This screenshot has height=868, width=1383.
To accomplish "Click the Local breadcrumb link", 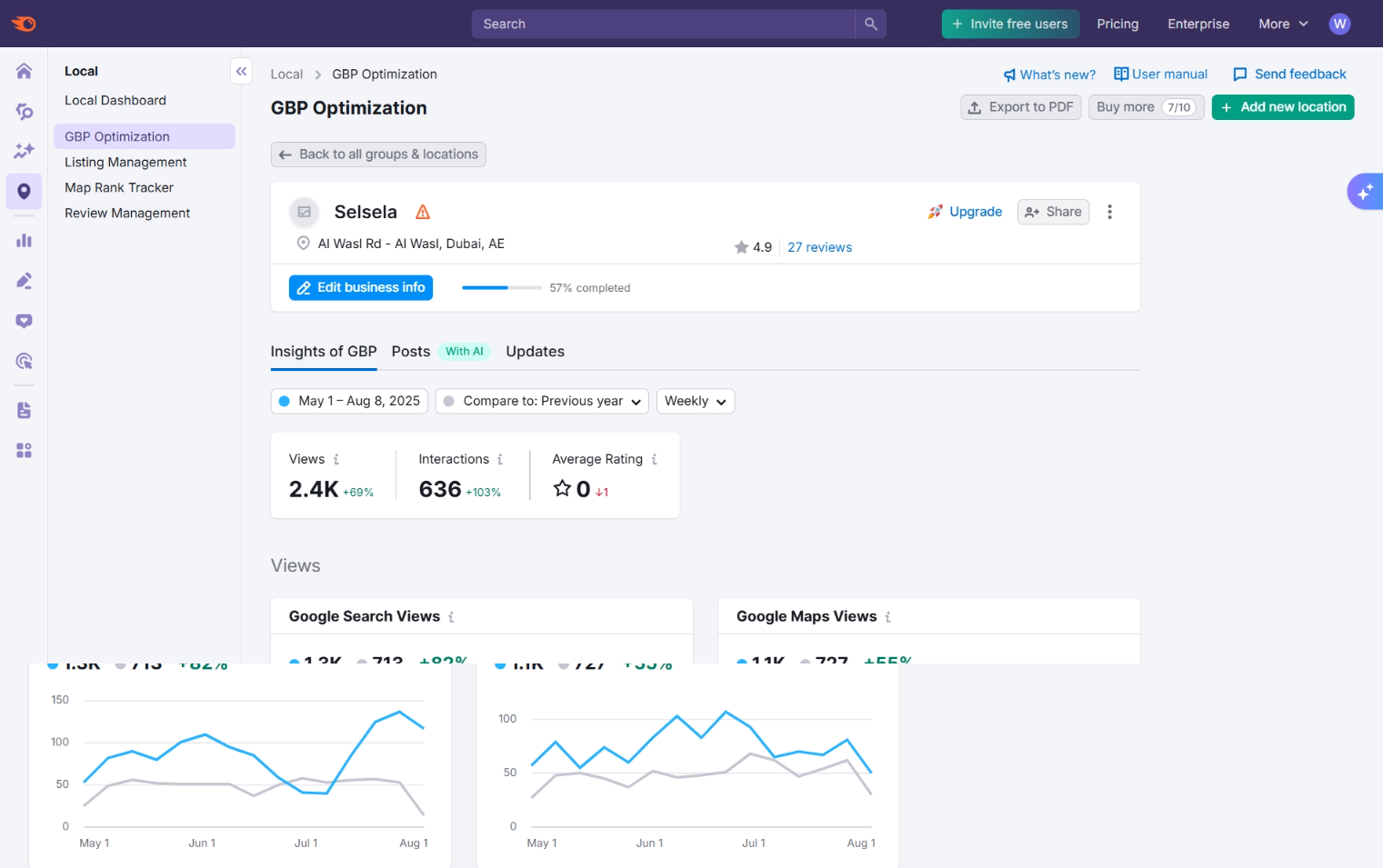I will (286, 75).
